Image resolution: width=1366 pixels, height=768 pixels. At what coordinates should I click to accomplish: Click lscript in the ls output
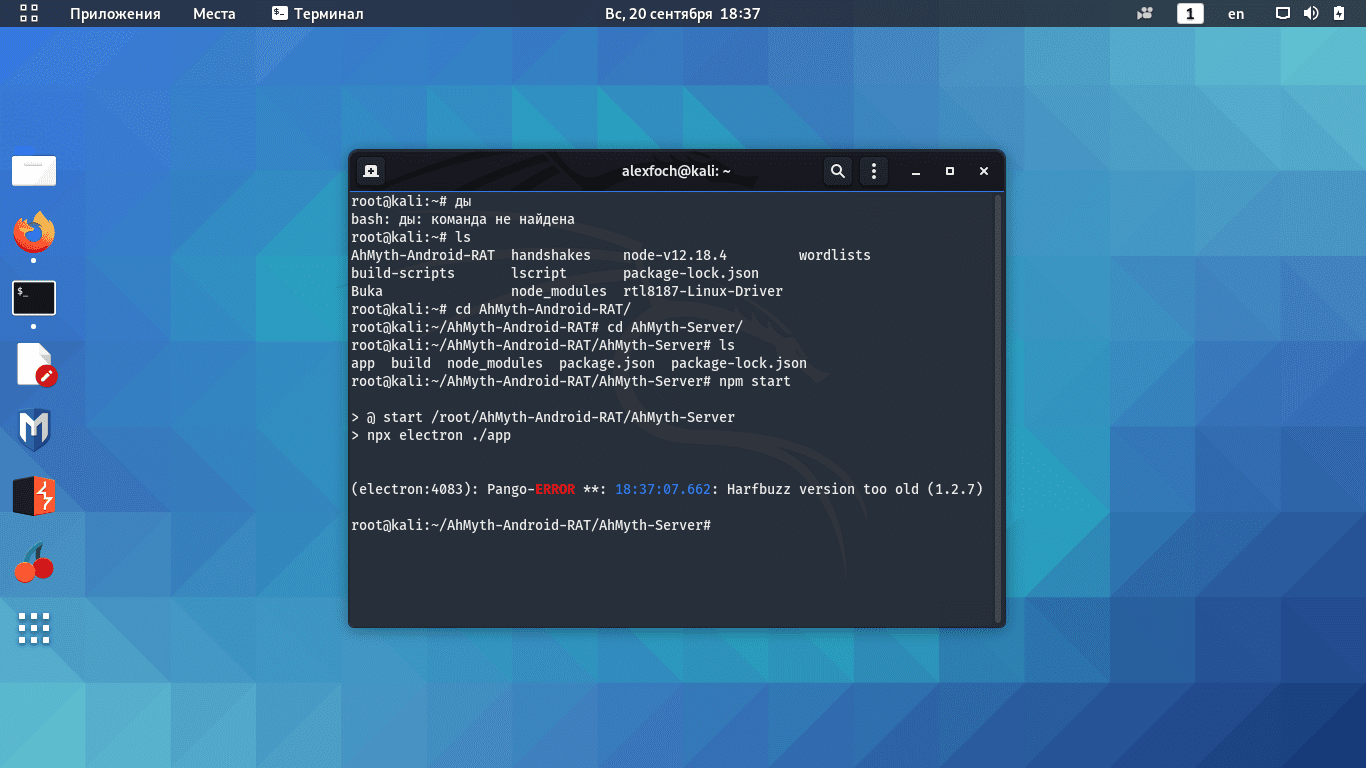point(539,273)
